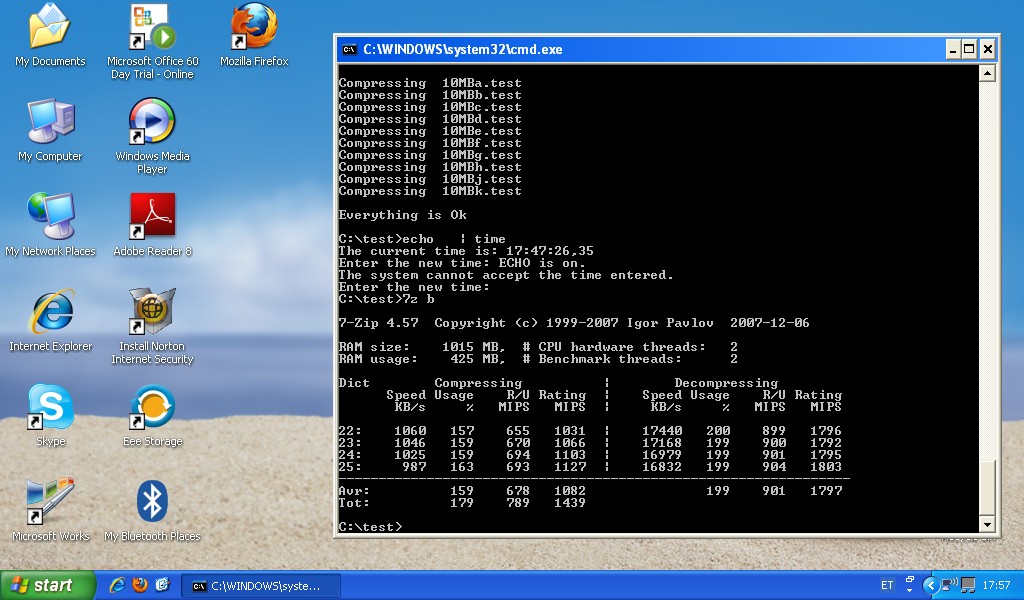Image resolution: width=1024 pixels, height=600 pixels.
Task: Open the language bar options dropdown arrow
Action: pos(910,591)
